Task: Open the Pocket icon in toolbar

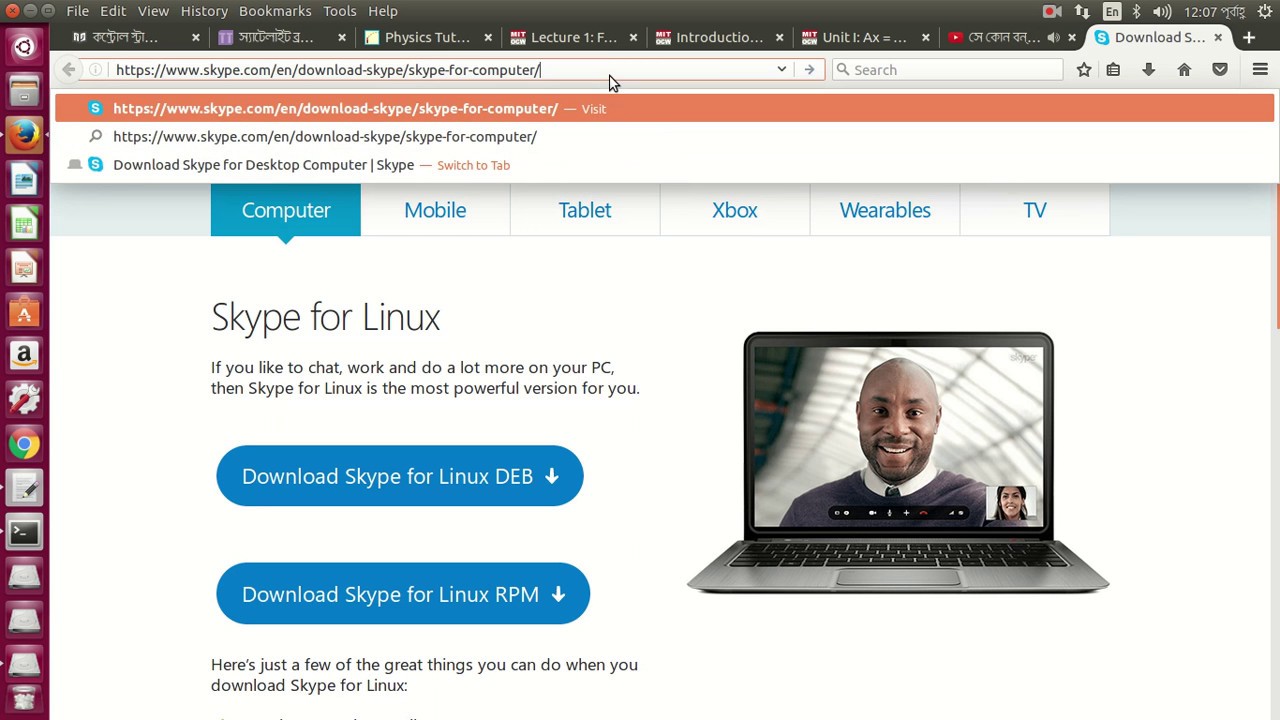Action: pos(1220,70)
